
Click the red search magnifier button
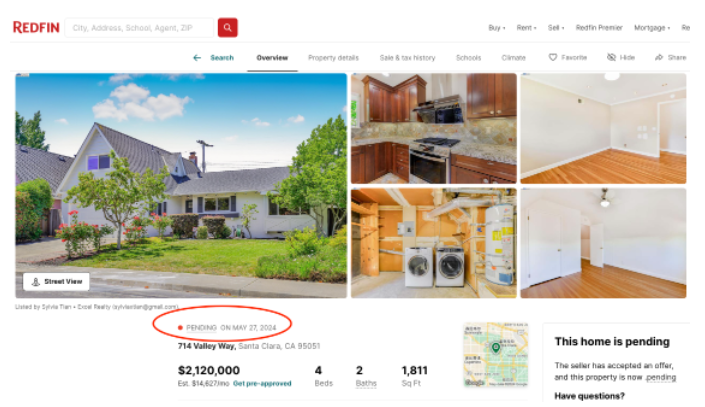(x=228, y=27)
